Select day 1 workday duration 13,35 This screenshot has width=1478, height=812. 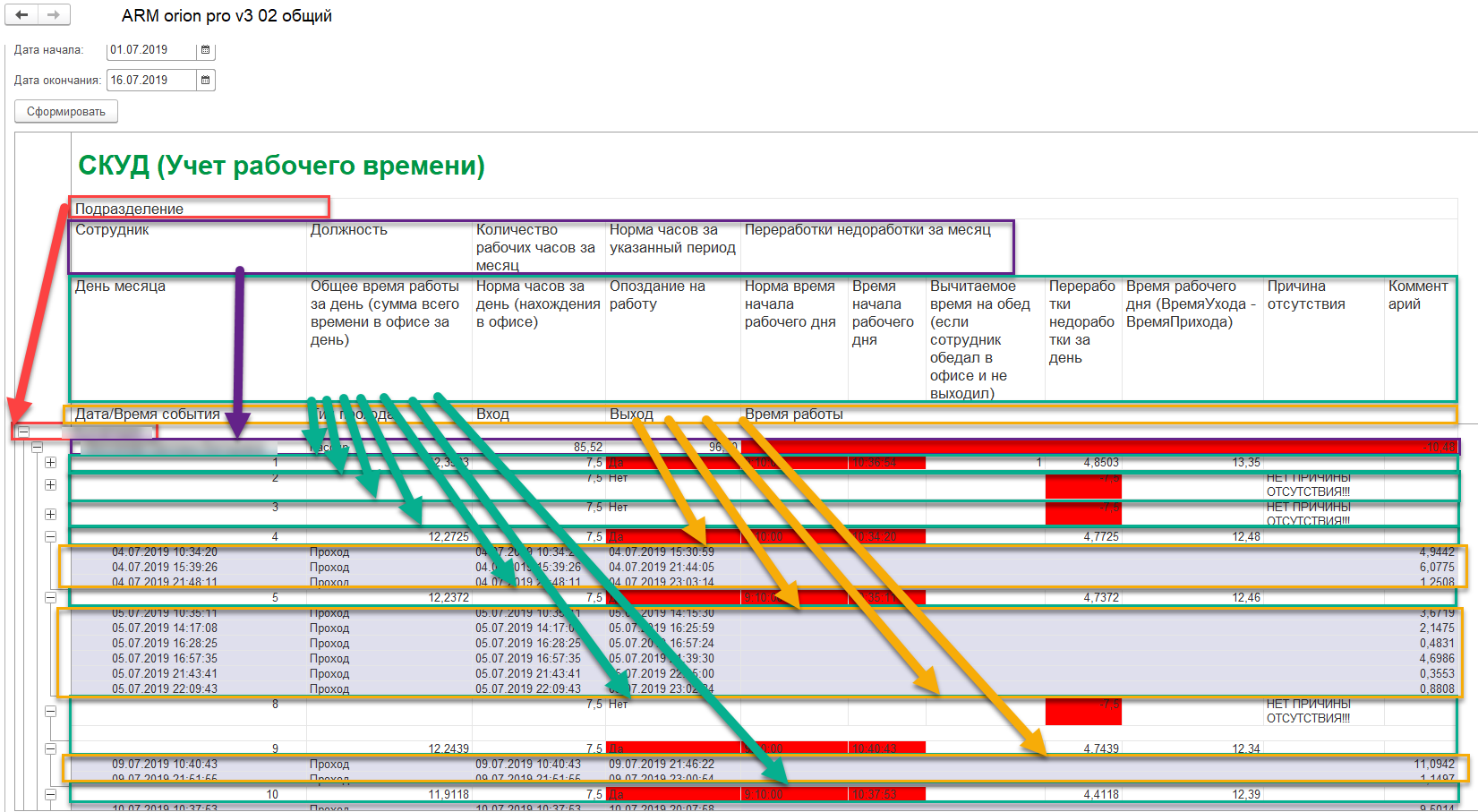point(1246,463)
